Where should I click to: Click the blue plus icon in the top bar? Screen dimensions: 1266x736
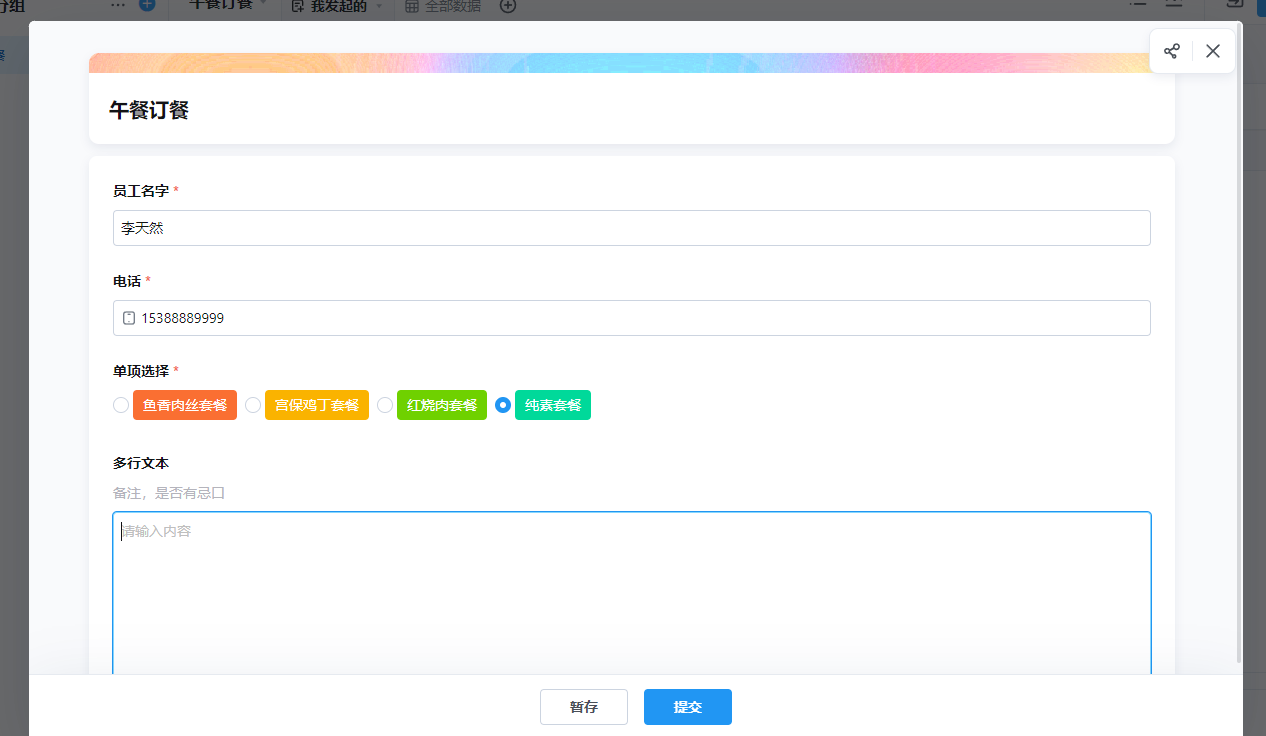(x=147, y=6)
